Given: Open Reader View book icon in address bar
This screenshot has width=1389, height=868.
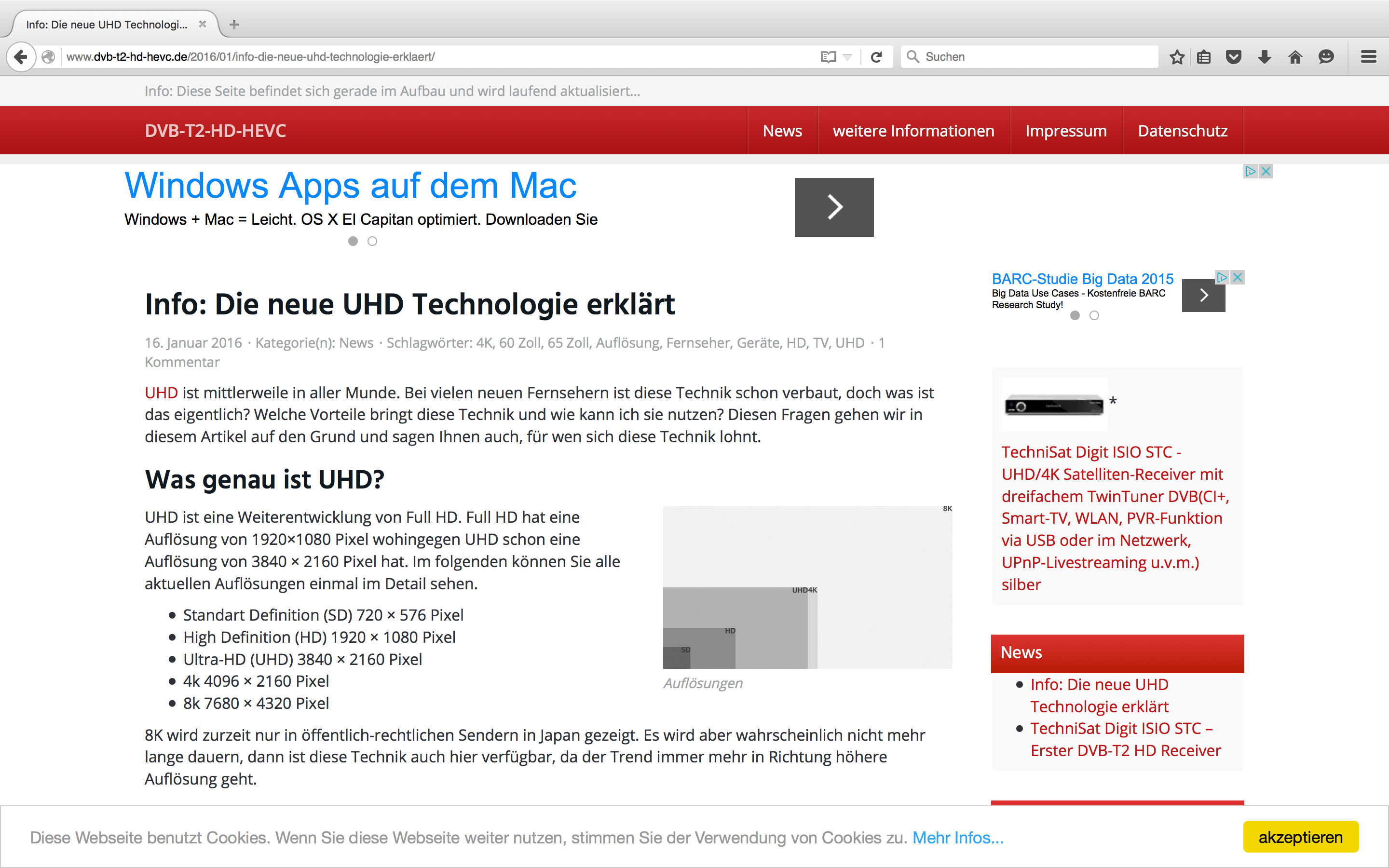Looking at the screenshot, I should [828, 57].
